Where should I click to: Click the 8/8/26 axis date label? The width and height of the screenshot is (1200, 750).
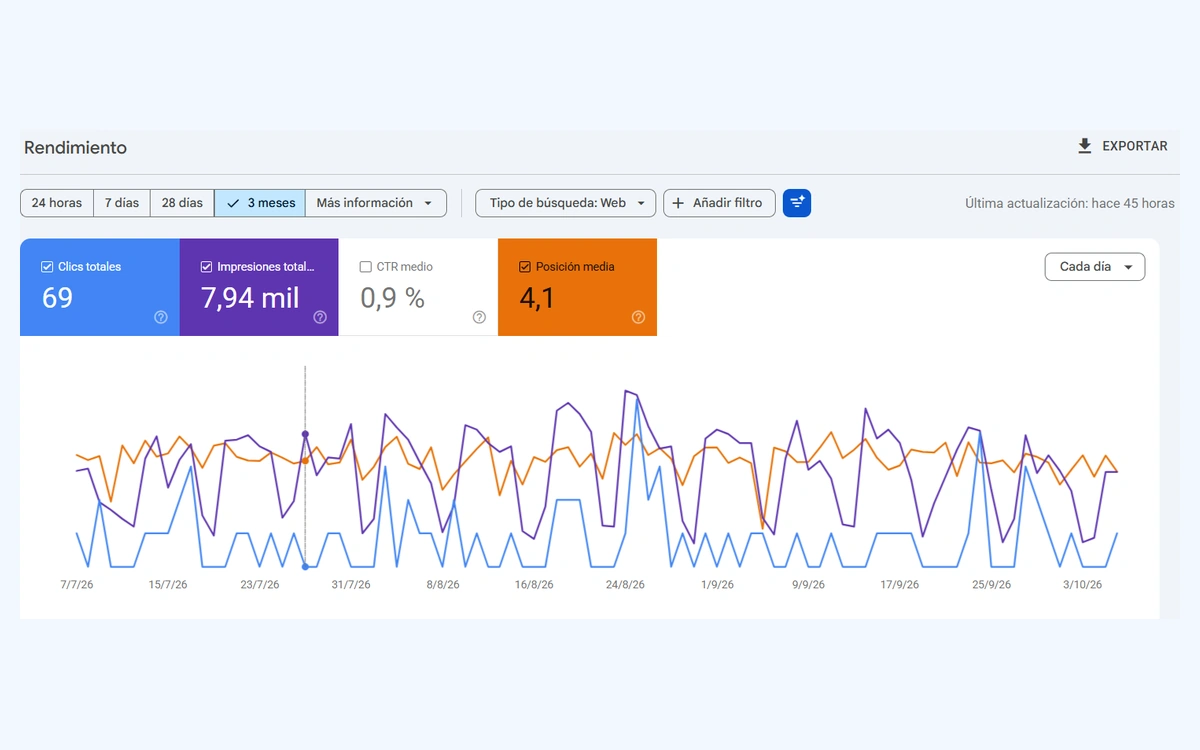tap(443, 585)
